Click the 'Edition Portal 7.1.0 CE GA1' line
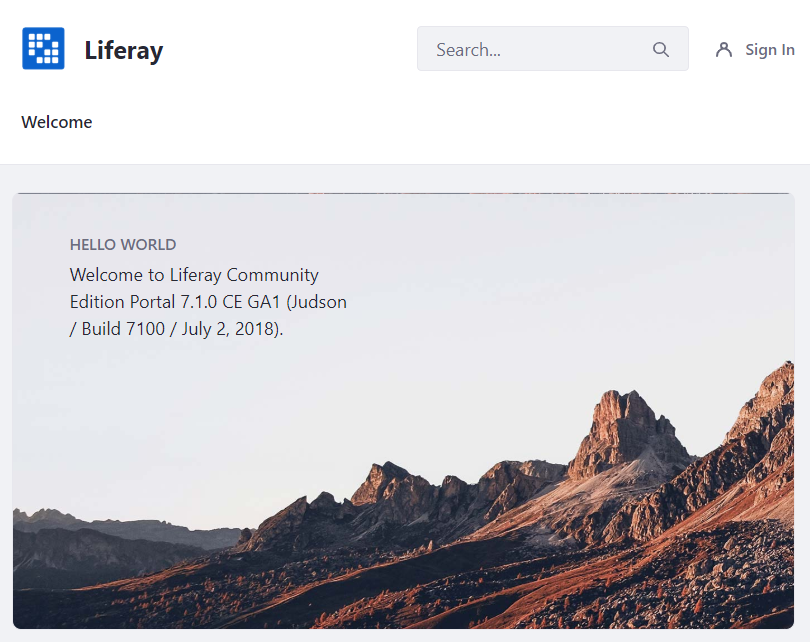 click(x=208, y=302)
